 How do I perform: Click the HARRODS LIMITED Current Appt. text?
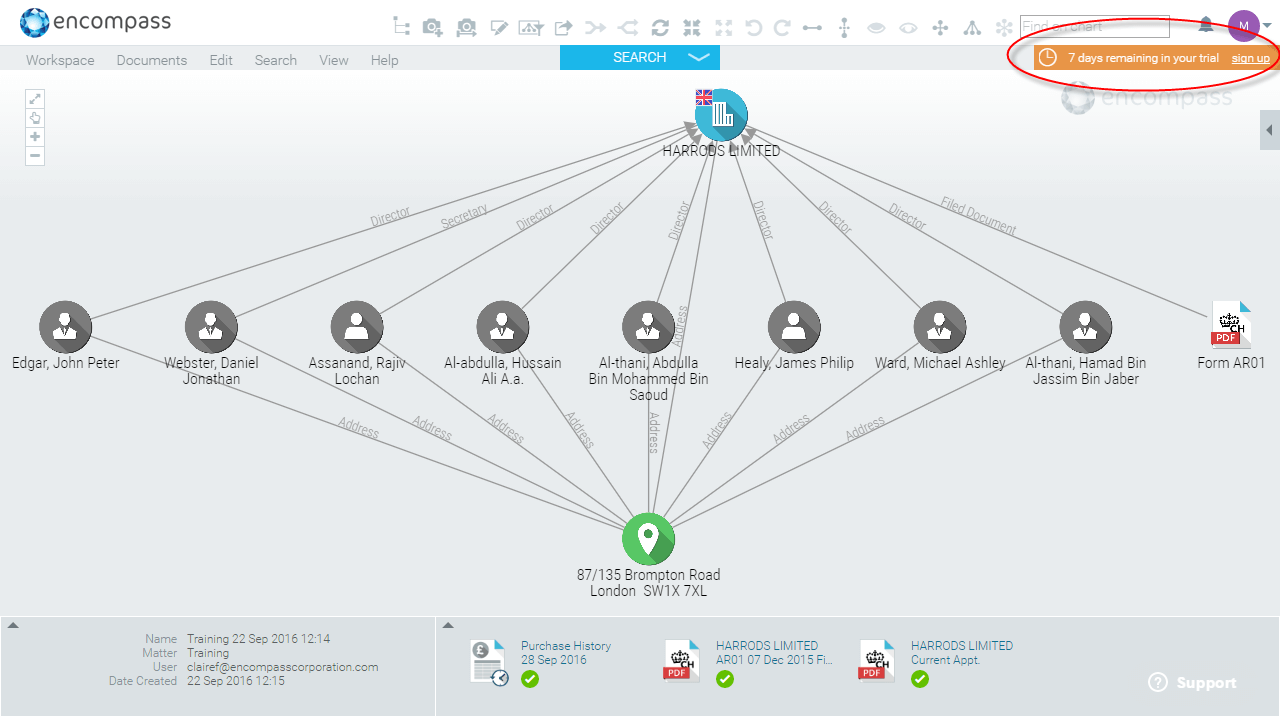pyautogui.click(x=962, y=653)
